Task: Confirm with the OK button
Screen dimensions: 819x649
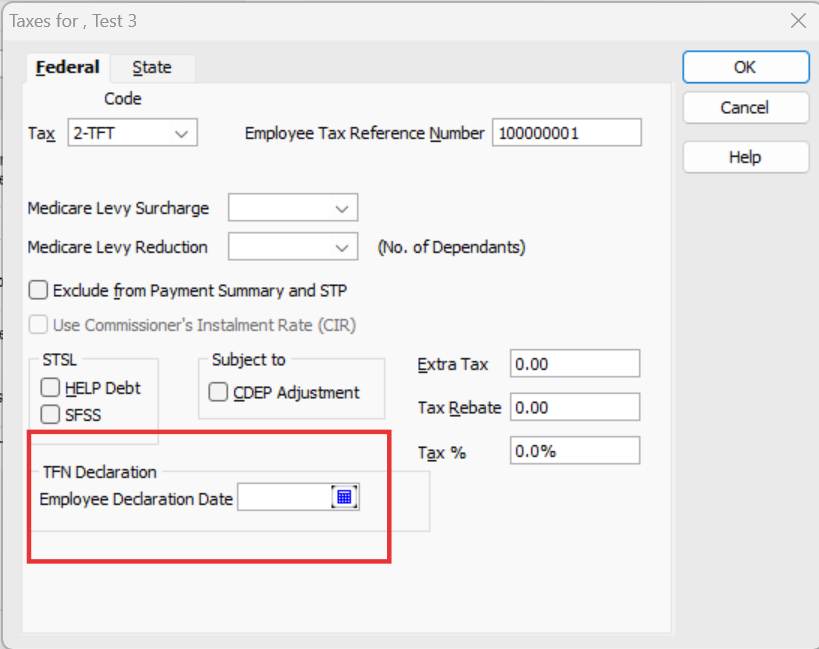Action: (x=746, y=67)
